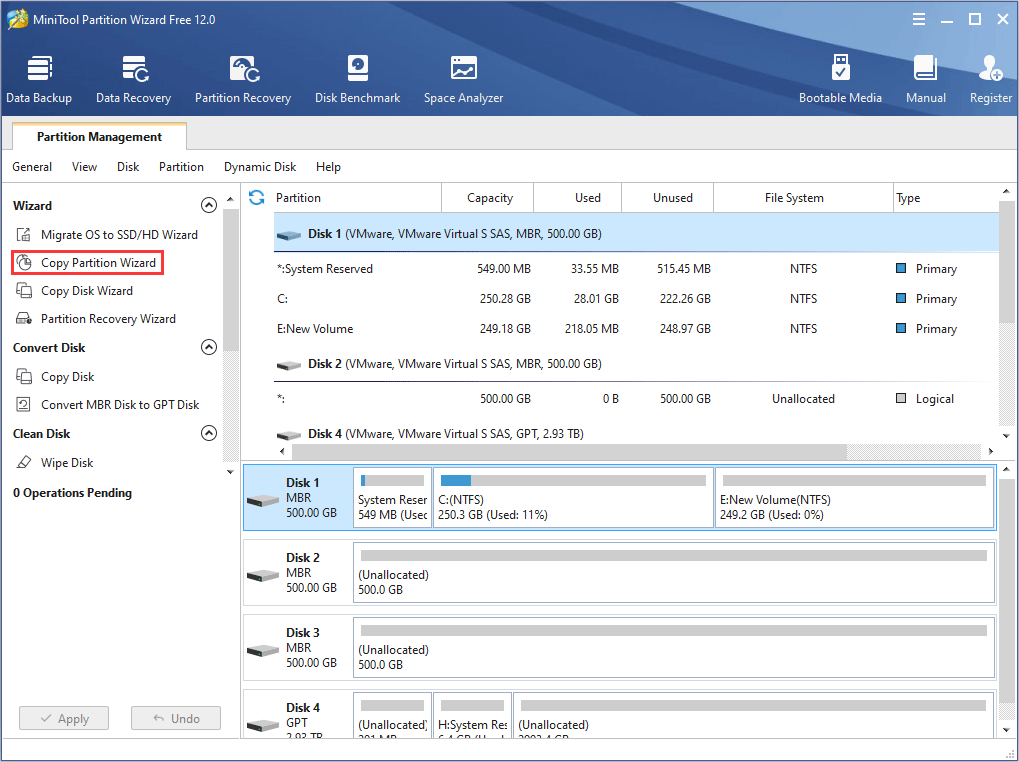Select Disk 3 unallocated 500.0 GB block
This screenshot has height=762, width=1019.
click(674, 647)
